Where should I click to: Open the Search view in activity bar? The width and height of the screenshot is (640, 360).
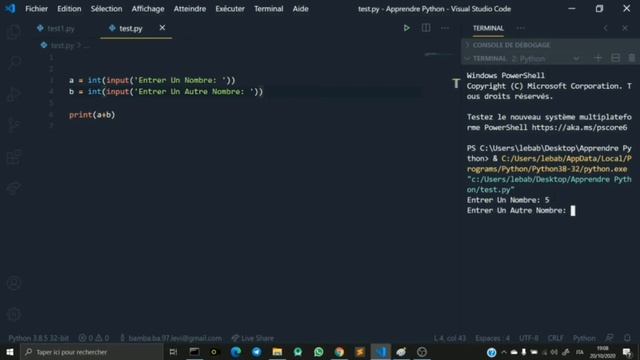tap(13, 63)
